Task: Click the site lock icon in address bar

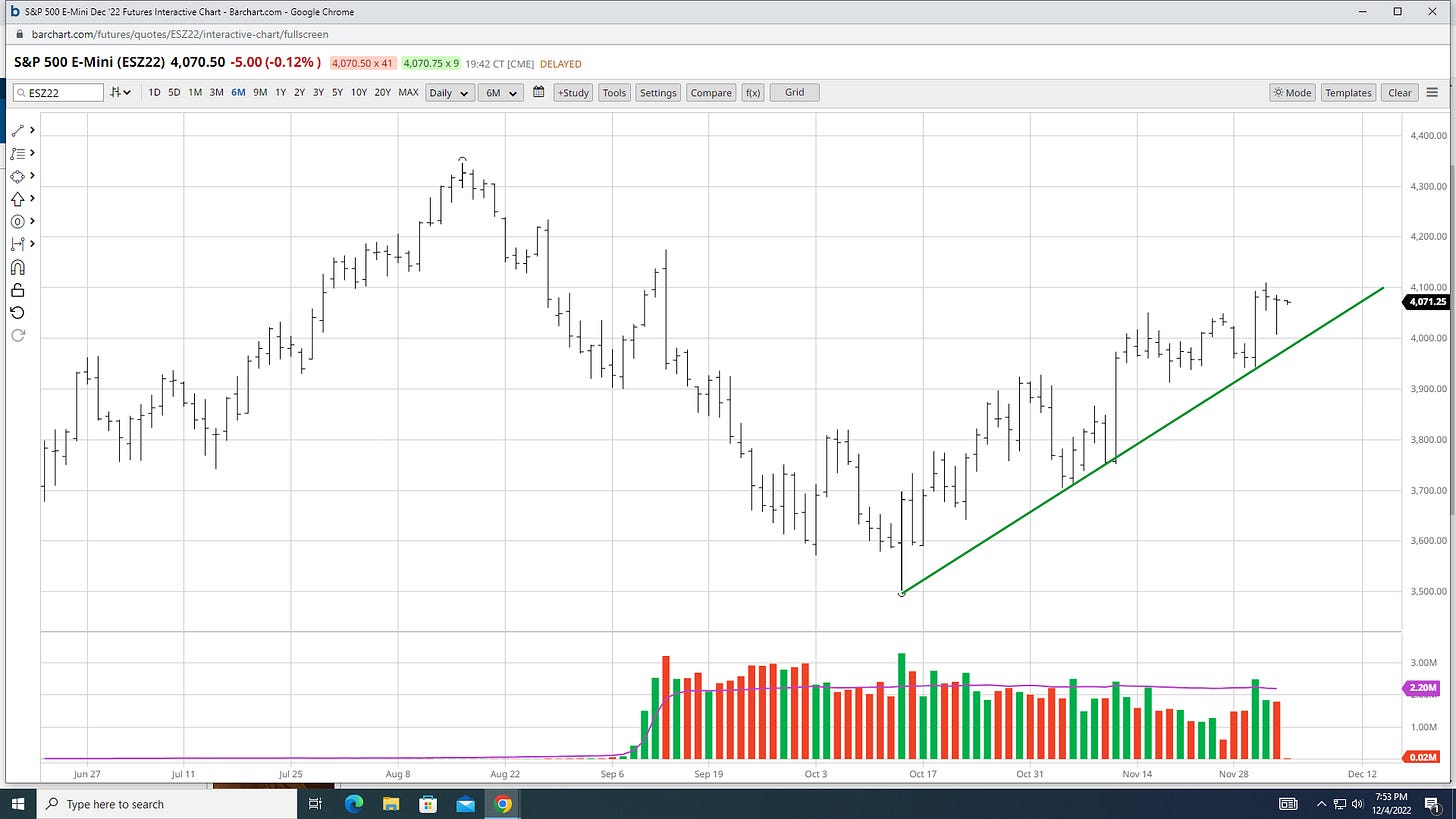Action: click(18, 34)
